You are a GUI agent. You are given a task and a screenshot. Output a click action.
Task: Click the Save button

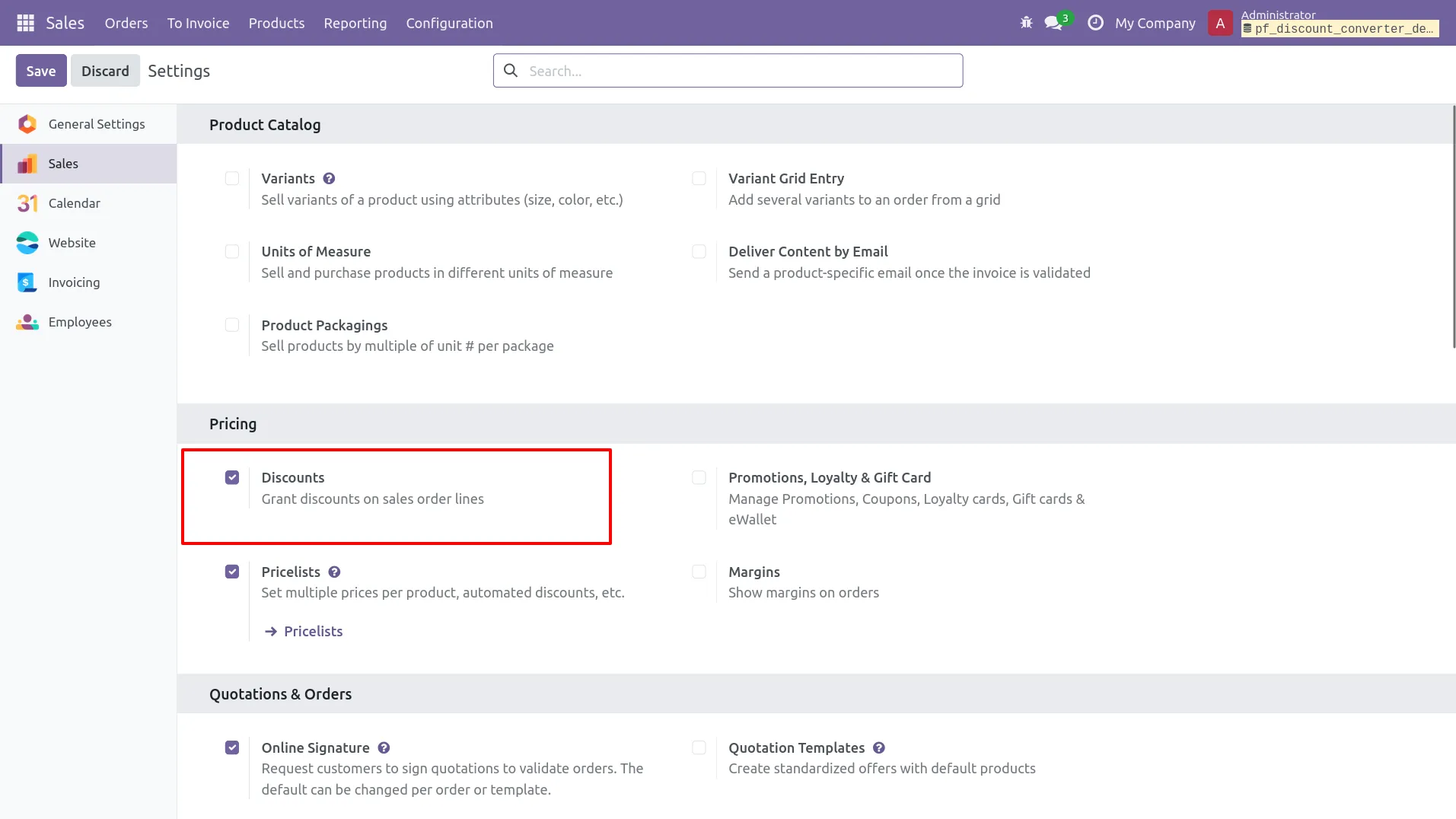click(x=41, y=71)
